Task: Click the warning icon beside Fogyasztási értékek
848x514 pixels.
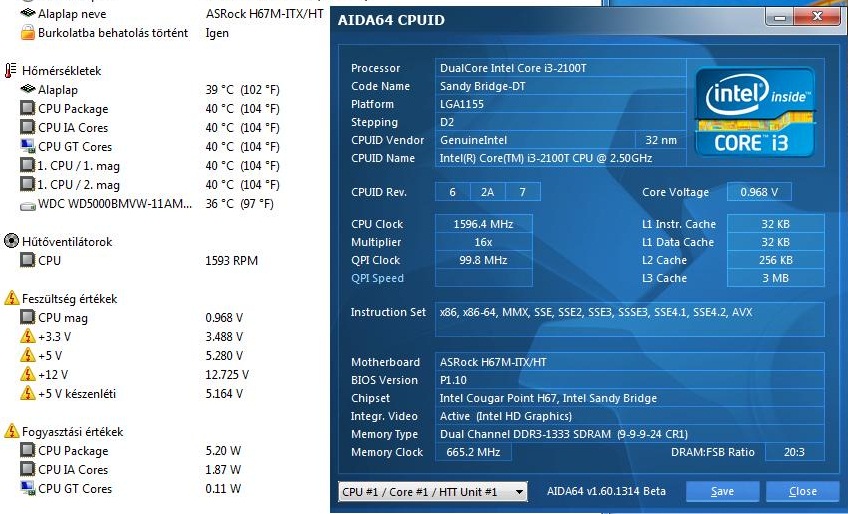Action: 11,431
